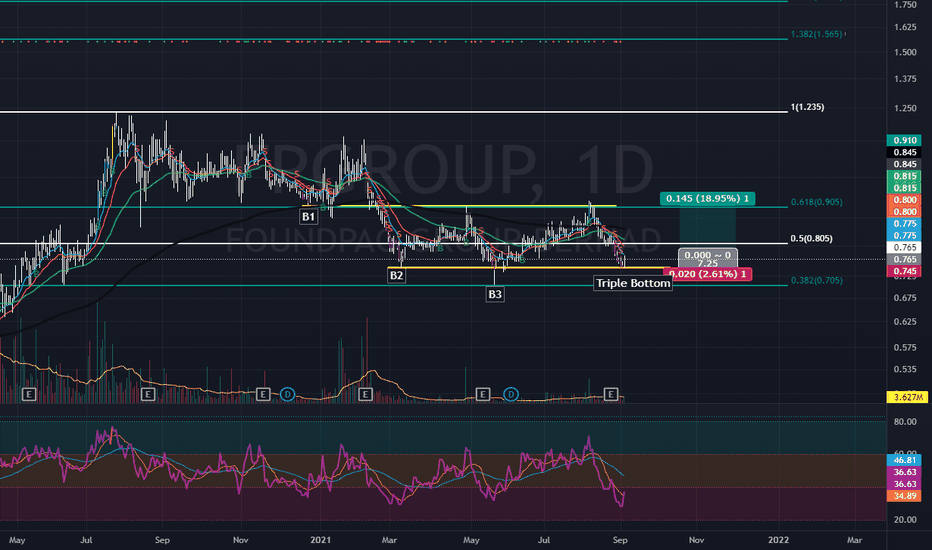Select the 0.618(0.905) Fibonacci level label
The height and width of the screenshot is (550, 932).
pos(817,202)
